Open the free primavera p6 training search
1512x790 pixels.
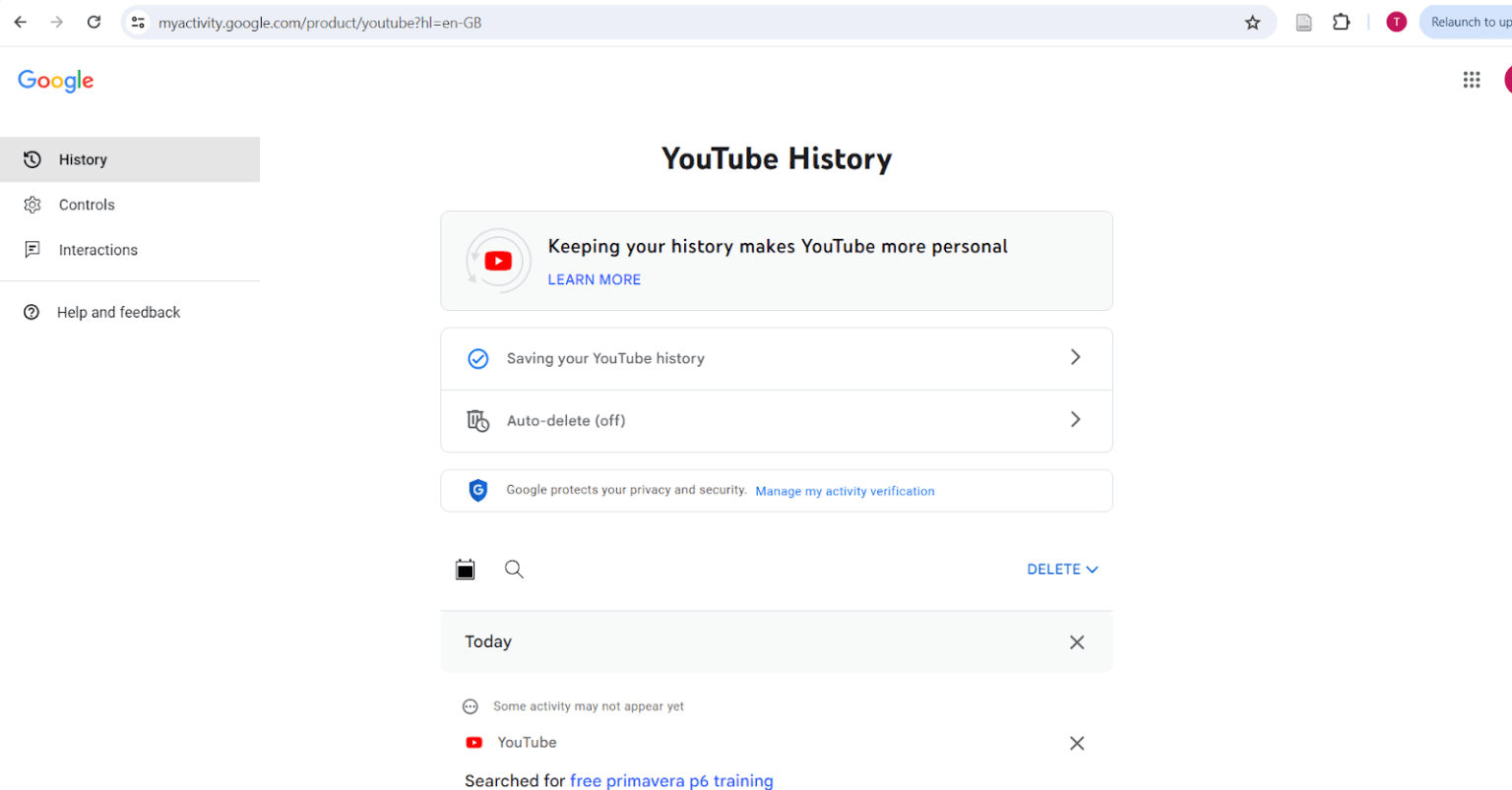click(x=671, y=780)
